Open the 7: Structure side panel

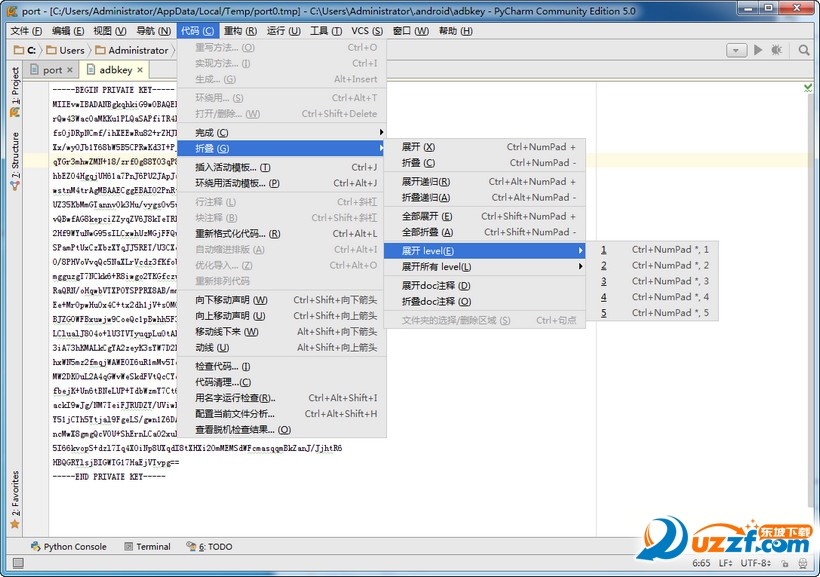(x=15, y=161)
